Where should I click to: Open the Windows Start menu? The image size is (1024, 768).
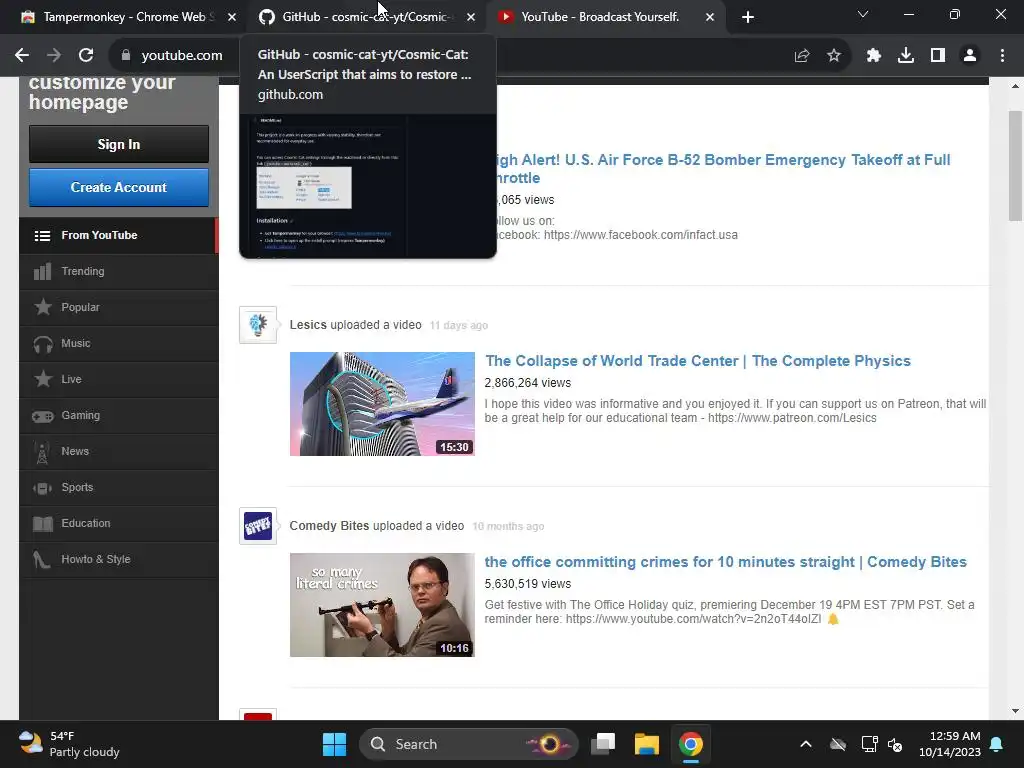pos(334,744)
